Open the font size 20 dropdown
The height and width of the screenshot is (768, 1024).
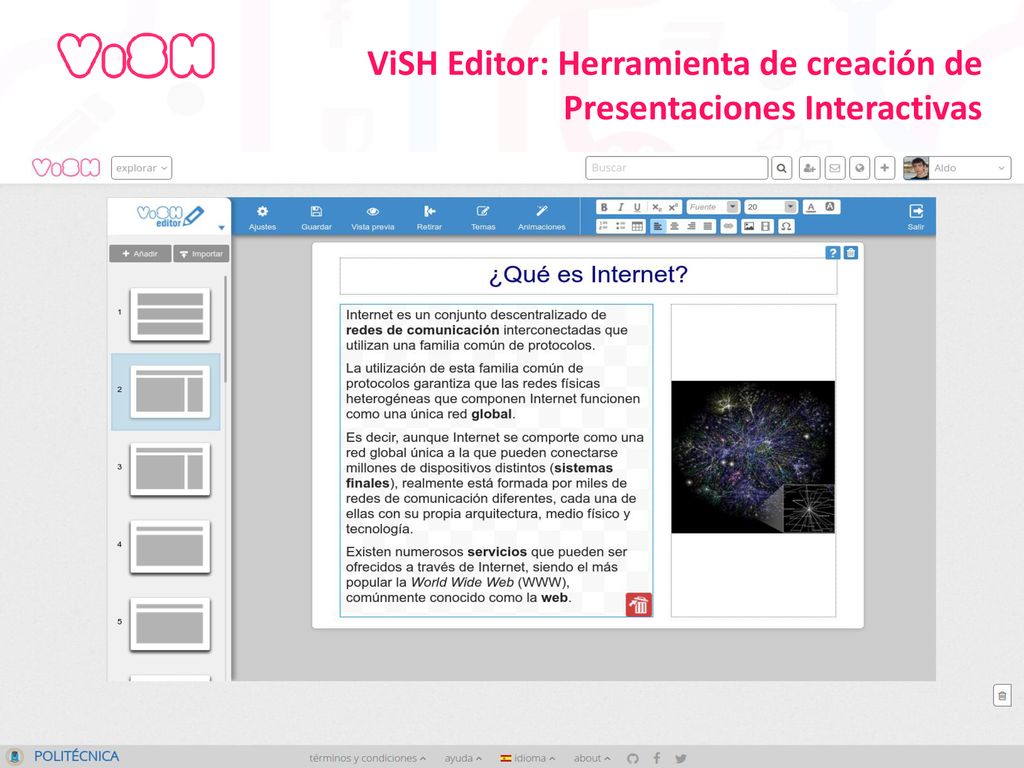pos(771,207)
